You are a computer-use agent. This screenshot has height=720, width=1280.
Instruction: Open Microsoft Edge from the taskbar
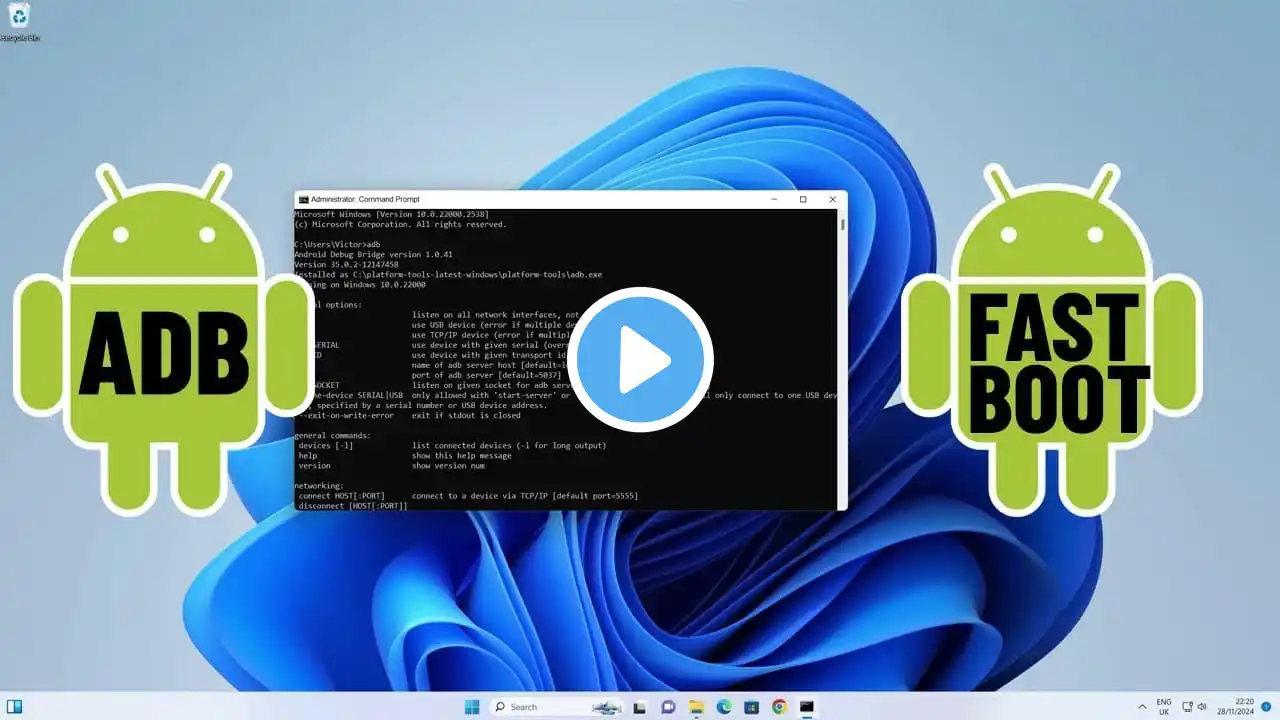(724, 707)
